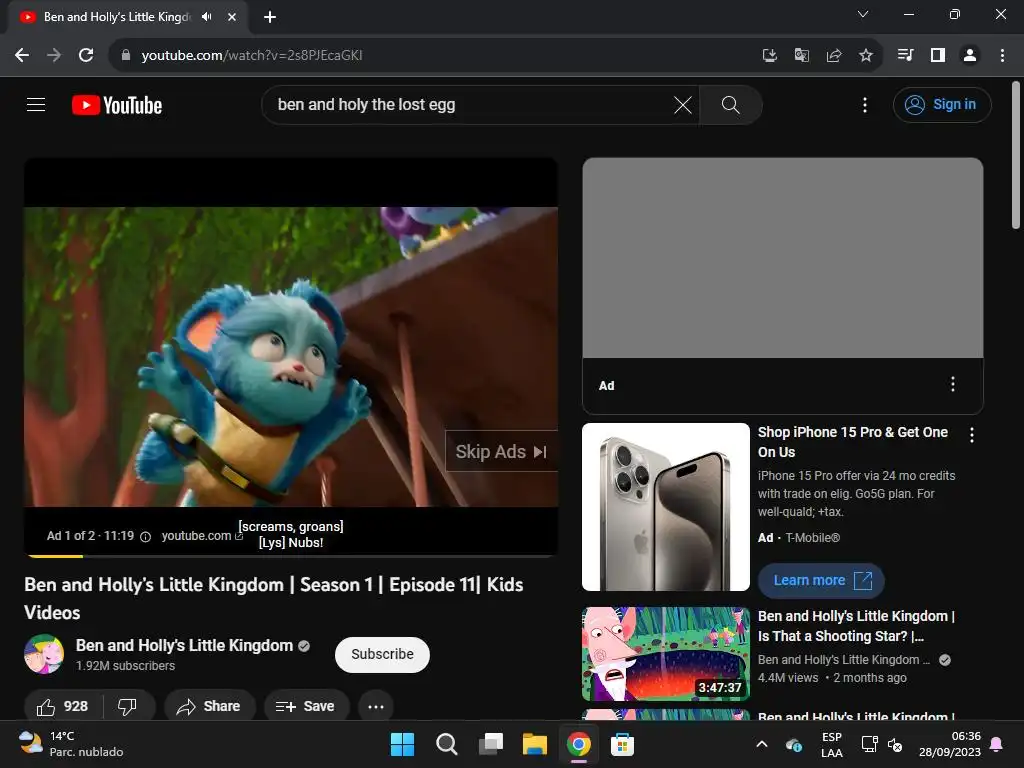Close the Ben and Holly tab
The width and height of the screenshot is (1024, 768).
click(x=232, y=17)
